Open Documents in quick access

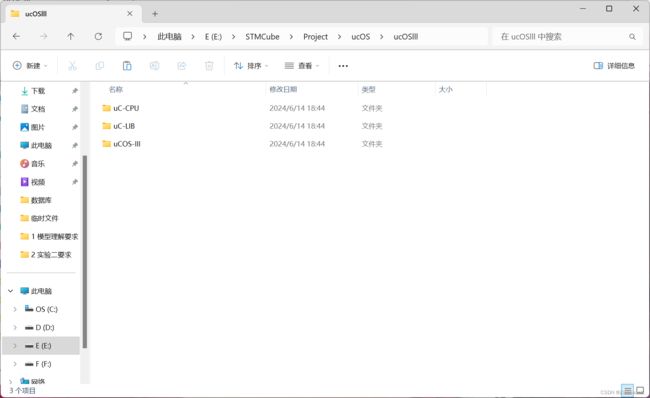(x=38, y=109)
